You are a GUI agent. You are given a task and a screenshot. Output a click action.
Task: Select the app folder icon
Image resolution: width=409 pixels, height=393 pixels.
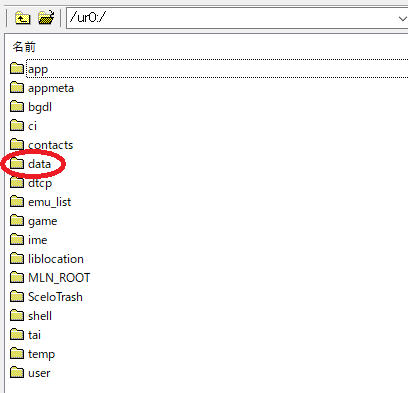[x=17, y=68]
